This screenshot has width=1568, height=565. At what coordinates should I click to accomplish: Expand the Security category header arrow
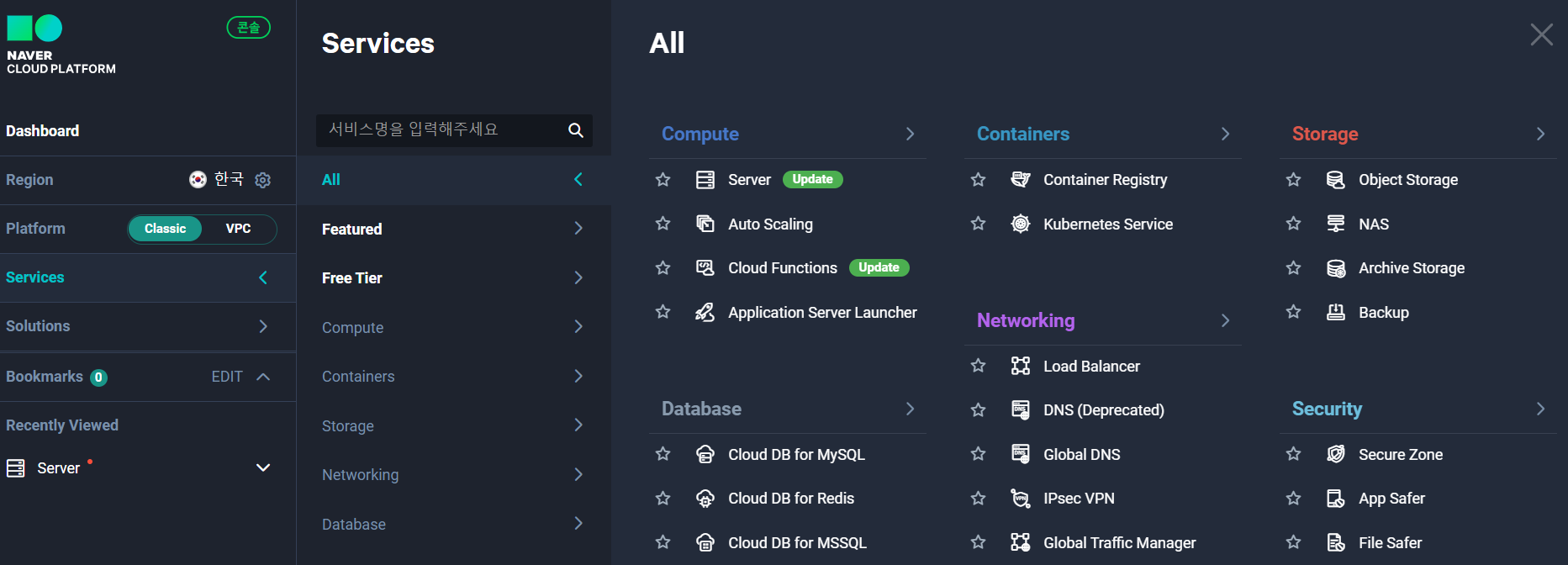coord(1540,409)
